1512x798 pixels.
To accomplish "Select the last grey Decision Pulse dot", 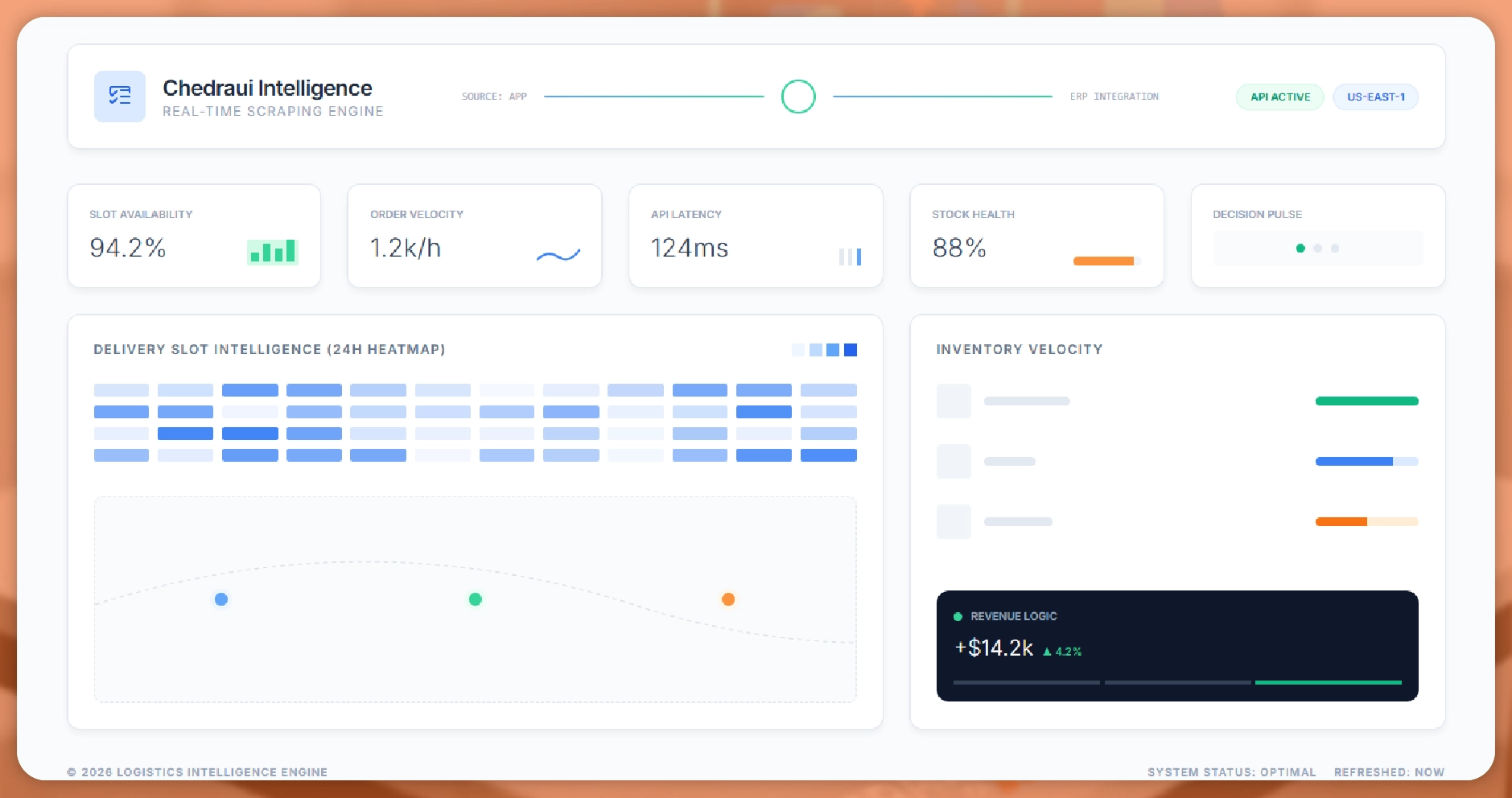I will coord(1335,249).
